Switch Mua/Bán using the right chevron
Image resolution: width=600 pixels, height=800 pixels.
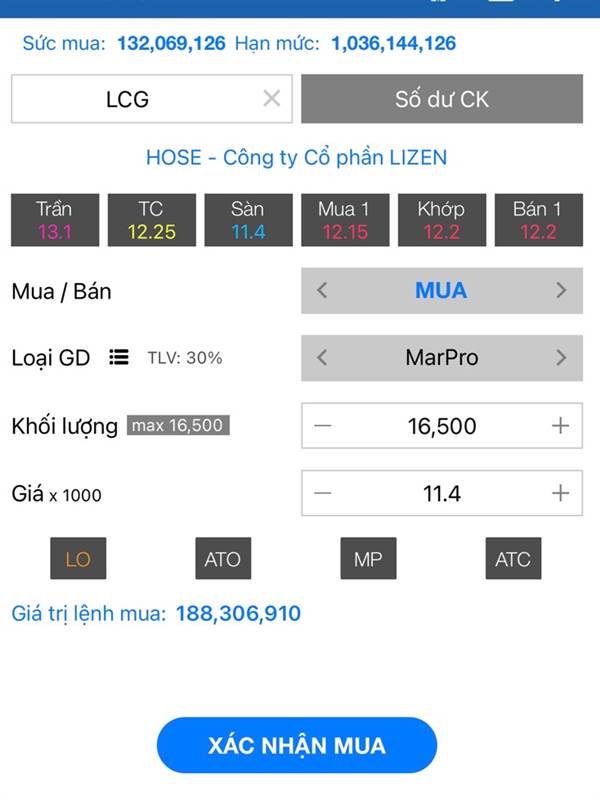(561, 290)
